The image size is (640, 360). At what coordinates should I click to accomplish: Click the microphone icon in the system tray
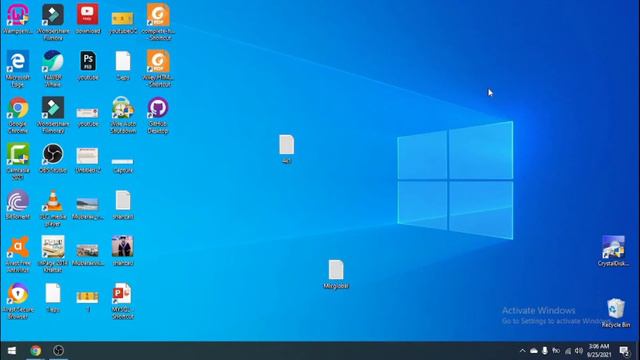coord(544,351)
